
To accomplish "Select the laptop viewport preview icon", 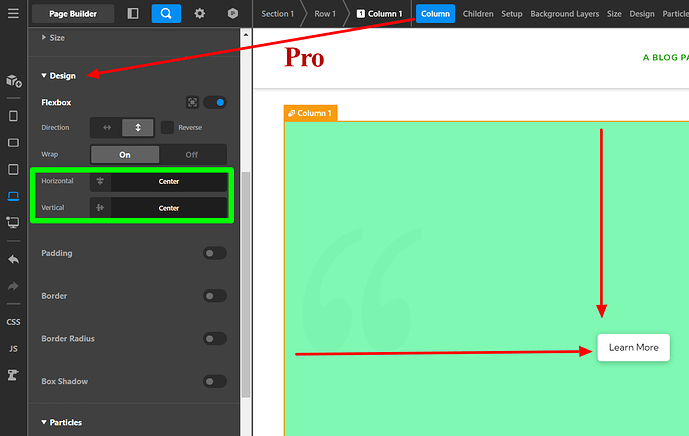I will [13, 196].
